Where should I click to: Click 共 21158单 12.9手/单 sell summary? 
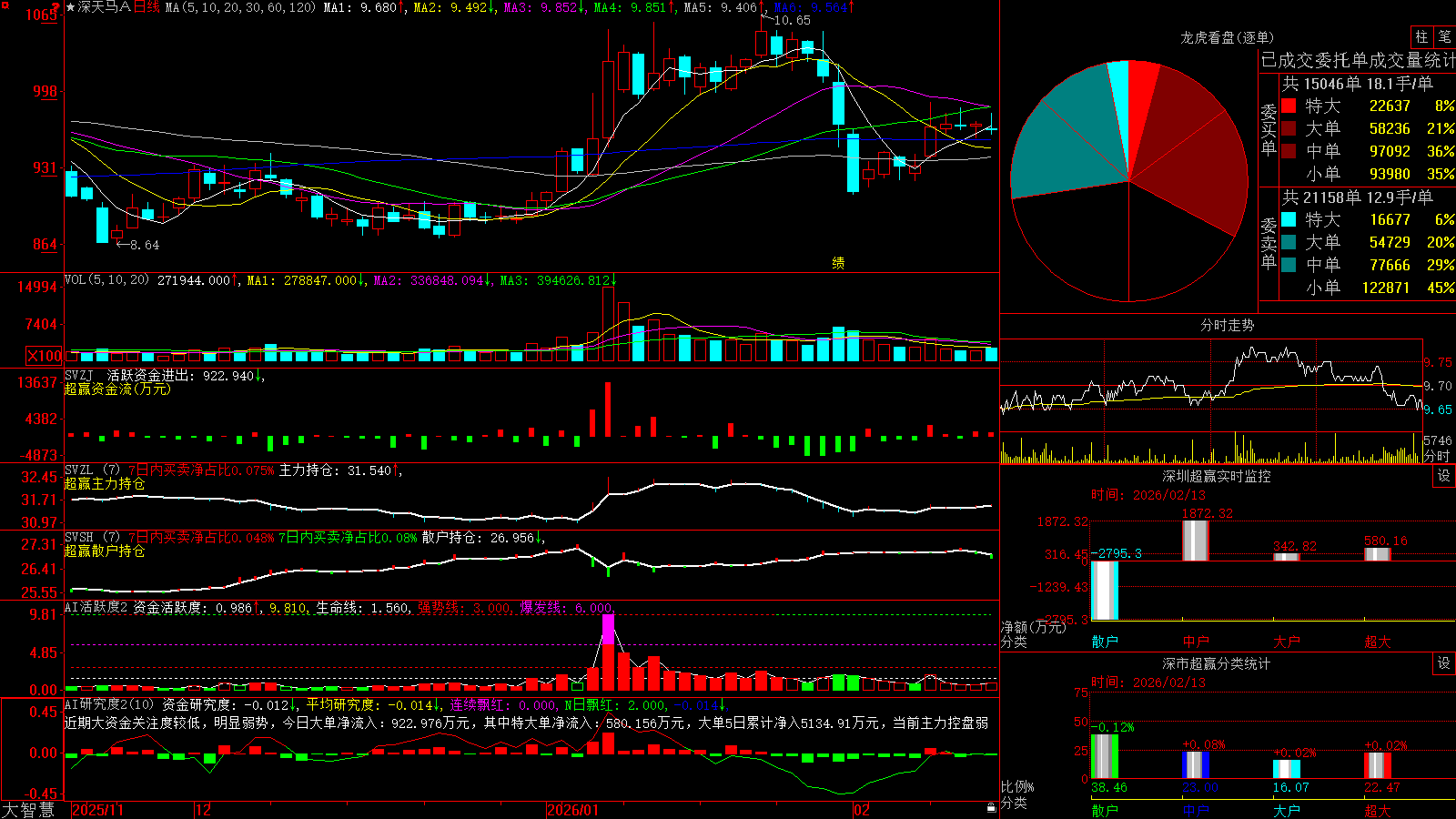click(x=1357, y=197)
